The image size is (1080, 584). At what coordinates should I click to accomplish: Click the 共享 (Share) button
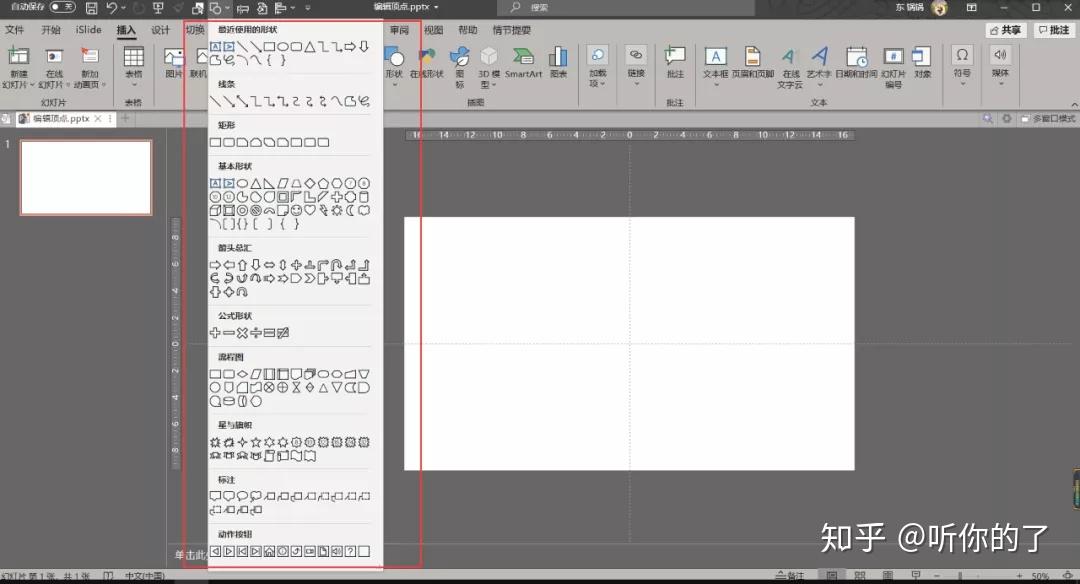1006,30
